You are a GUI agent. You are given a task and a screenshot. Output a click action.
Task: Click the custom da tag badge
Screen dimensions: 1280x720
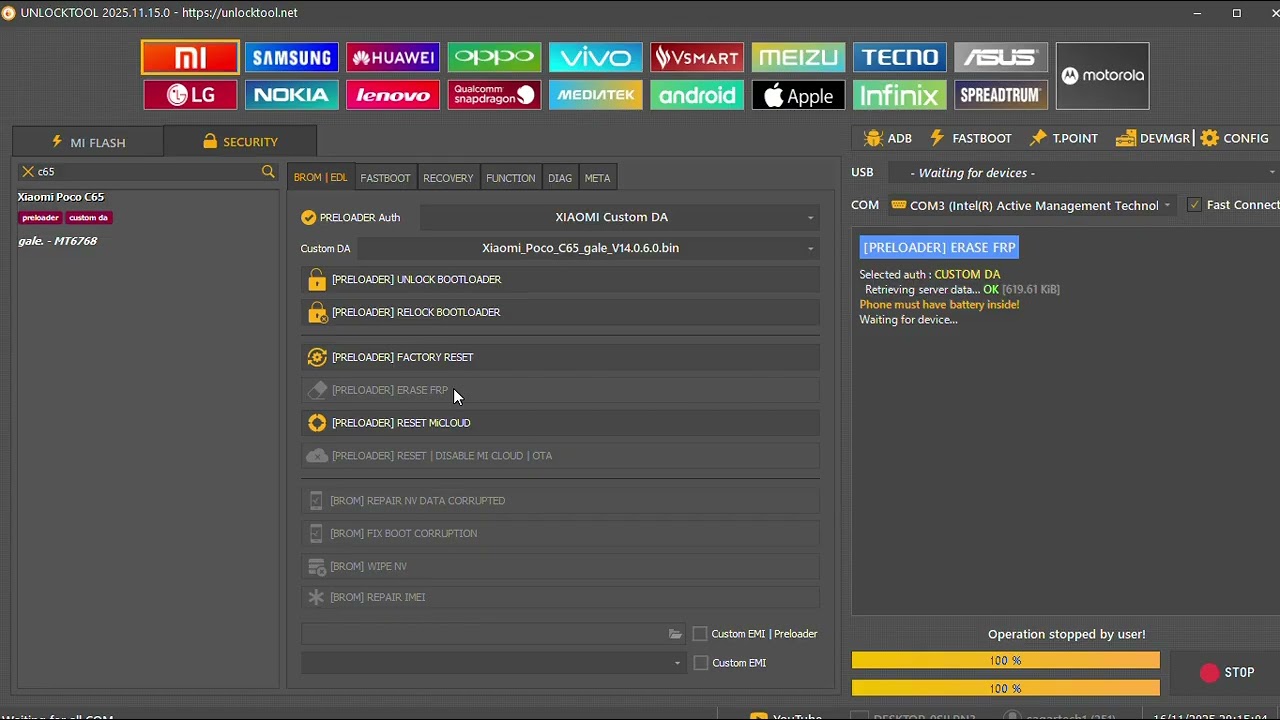point(89,218)
